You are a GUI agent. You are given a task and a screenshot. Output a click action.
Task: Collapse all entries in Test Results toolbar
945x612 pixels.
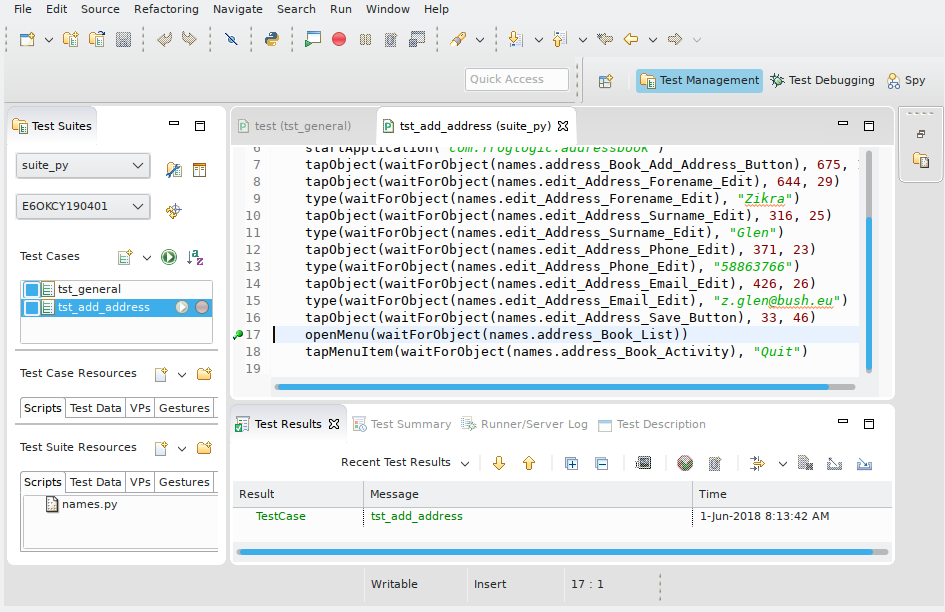pos(601,463)
